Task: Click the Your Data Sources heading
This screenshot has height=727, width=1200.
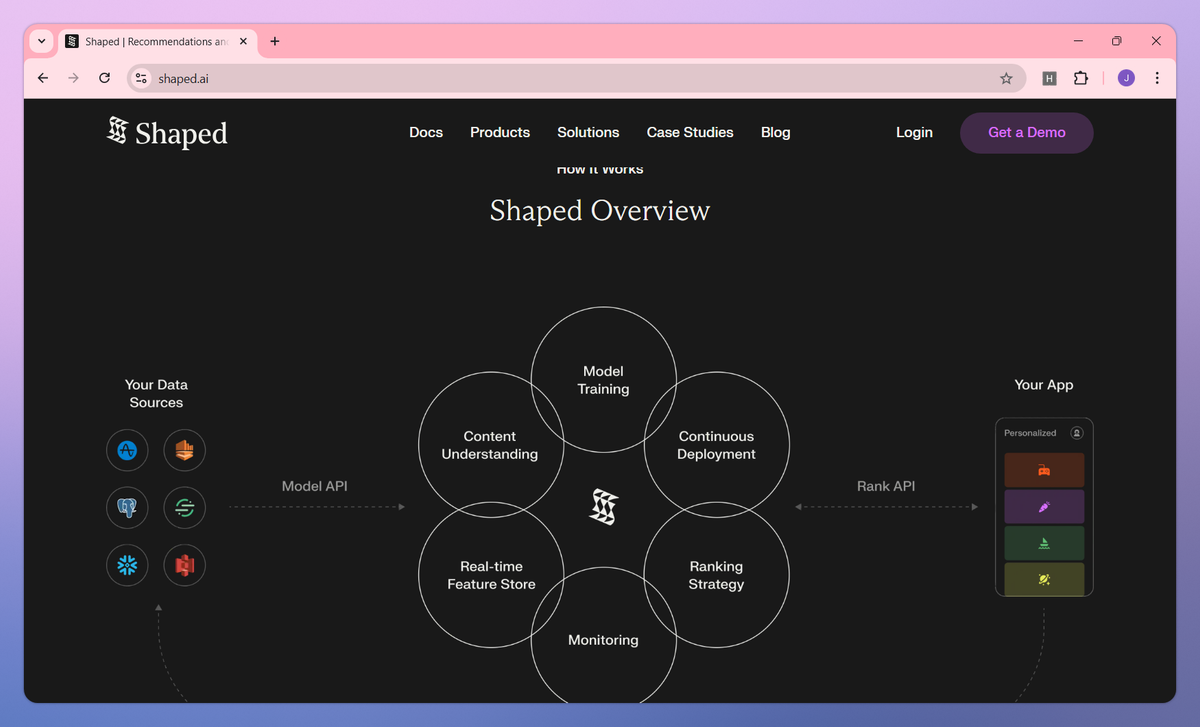Action: pos(156,393)
